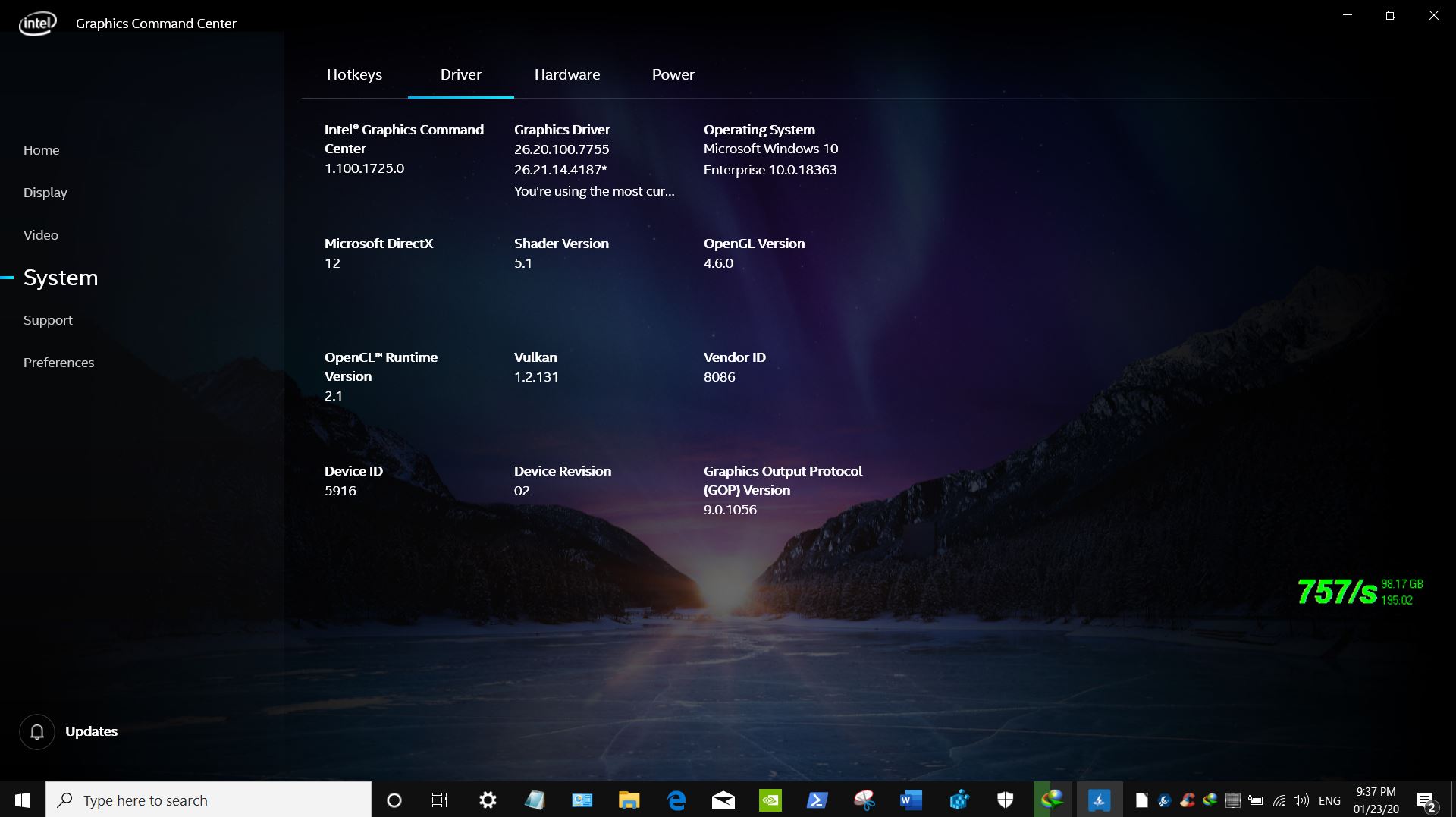Open the Mail app from taskbar
Viewport: 1456px width, 817px height.
tap(723, 800)
